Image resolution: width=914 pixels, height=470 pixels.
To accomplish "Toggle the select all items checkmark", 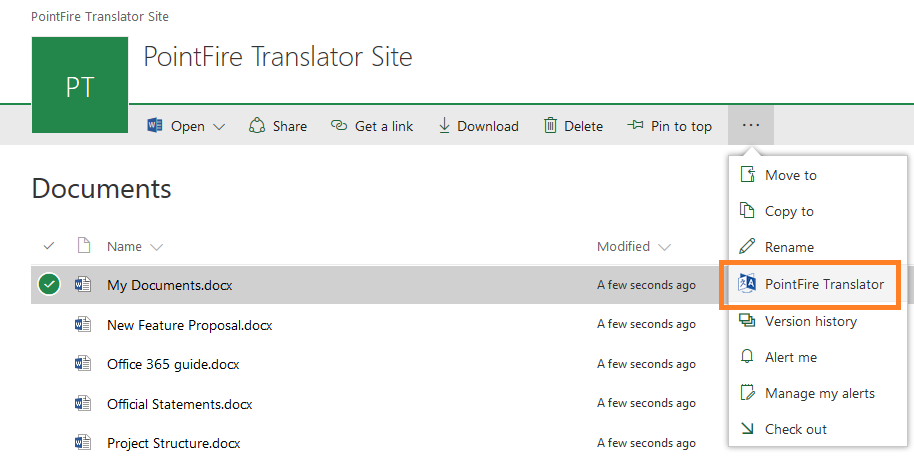I will click(x=49, y=245).
